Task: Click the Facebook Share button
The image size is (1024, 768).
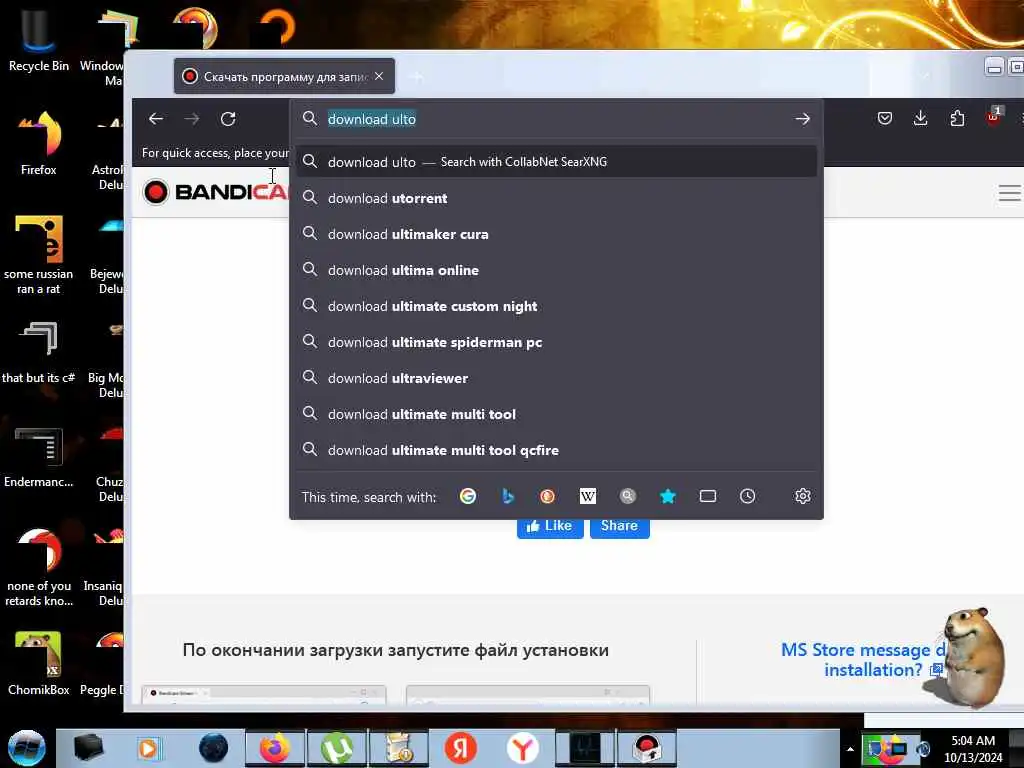Action: tap(619, 526)
